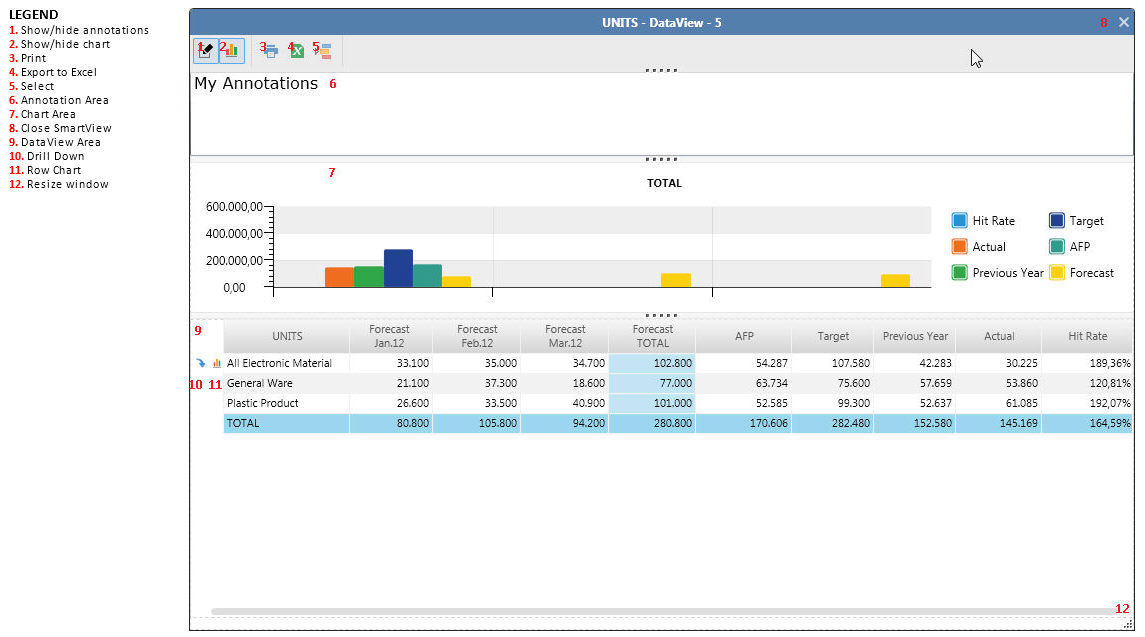Toggle the show/hide chart toolbar button
Viewport: 1145px width, 637px height.
click(x=231, y=50)
